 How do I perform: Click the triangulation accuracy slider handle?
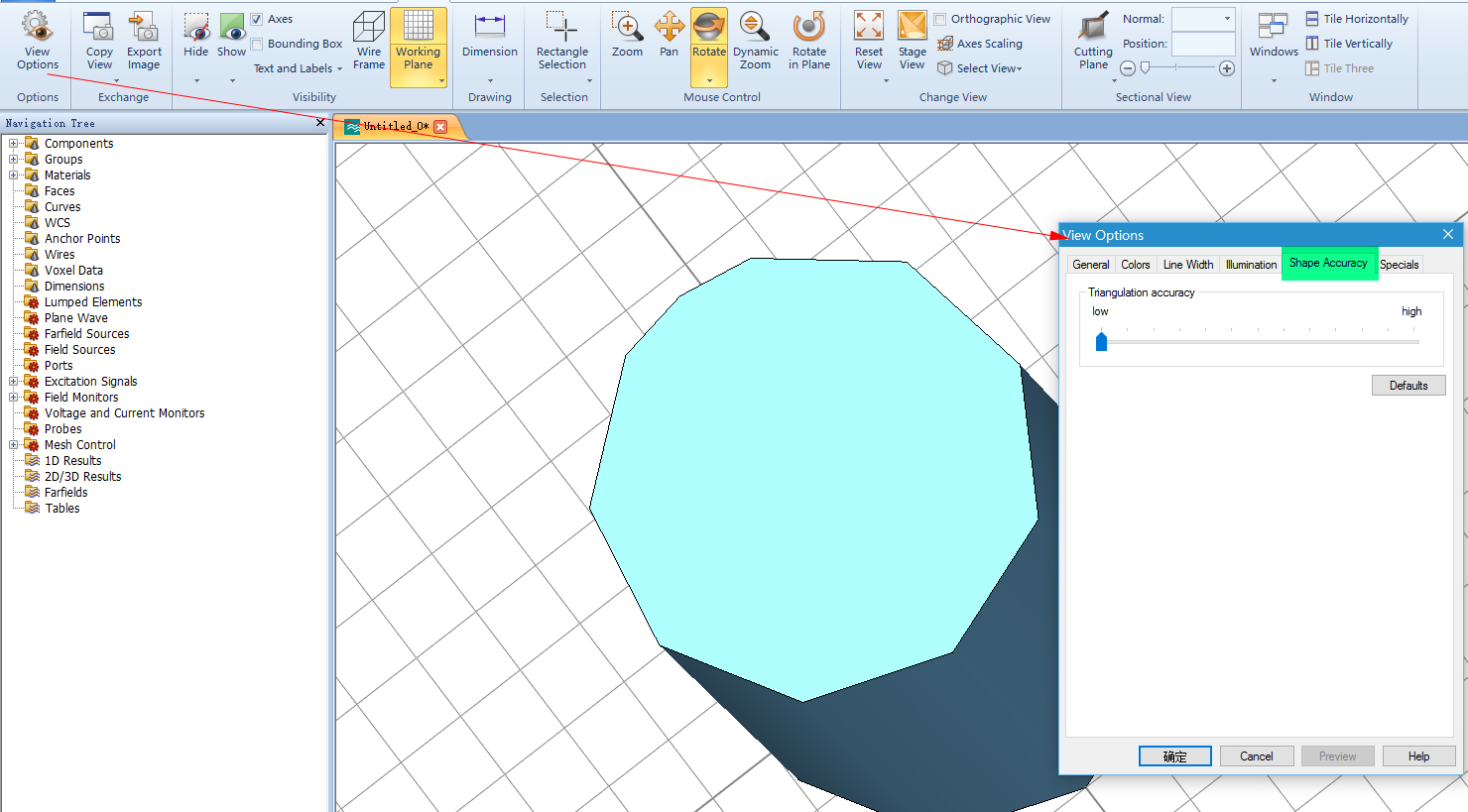point(1101,341)
